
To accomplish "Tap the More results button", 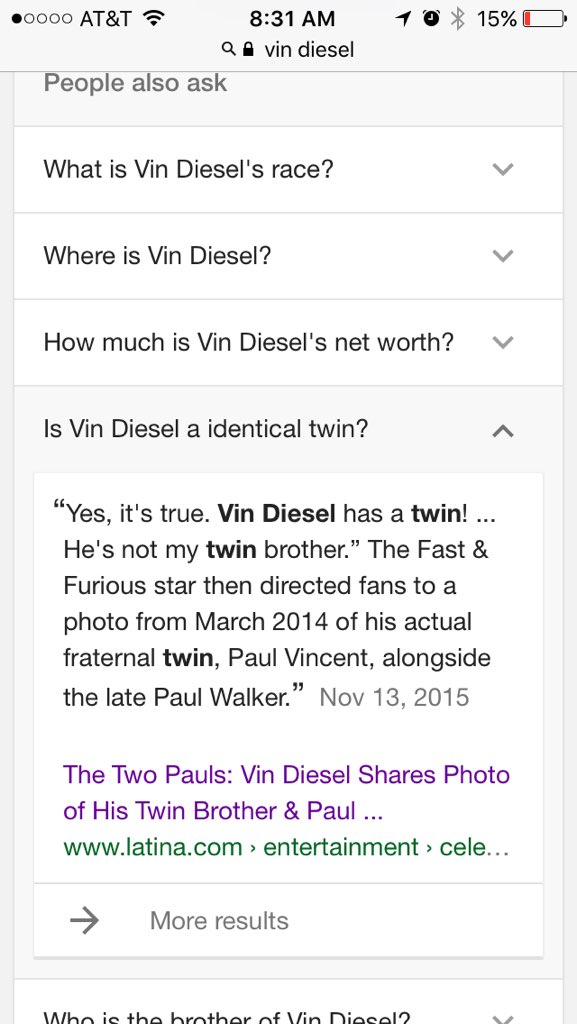I will pos(288,921).
